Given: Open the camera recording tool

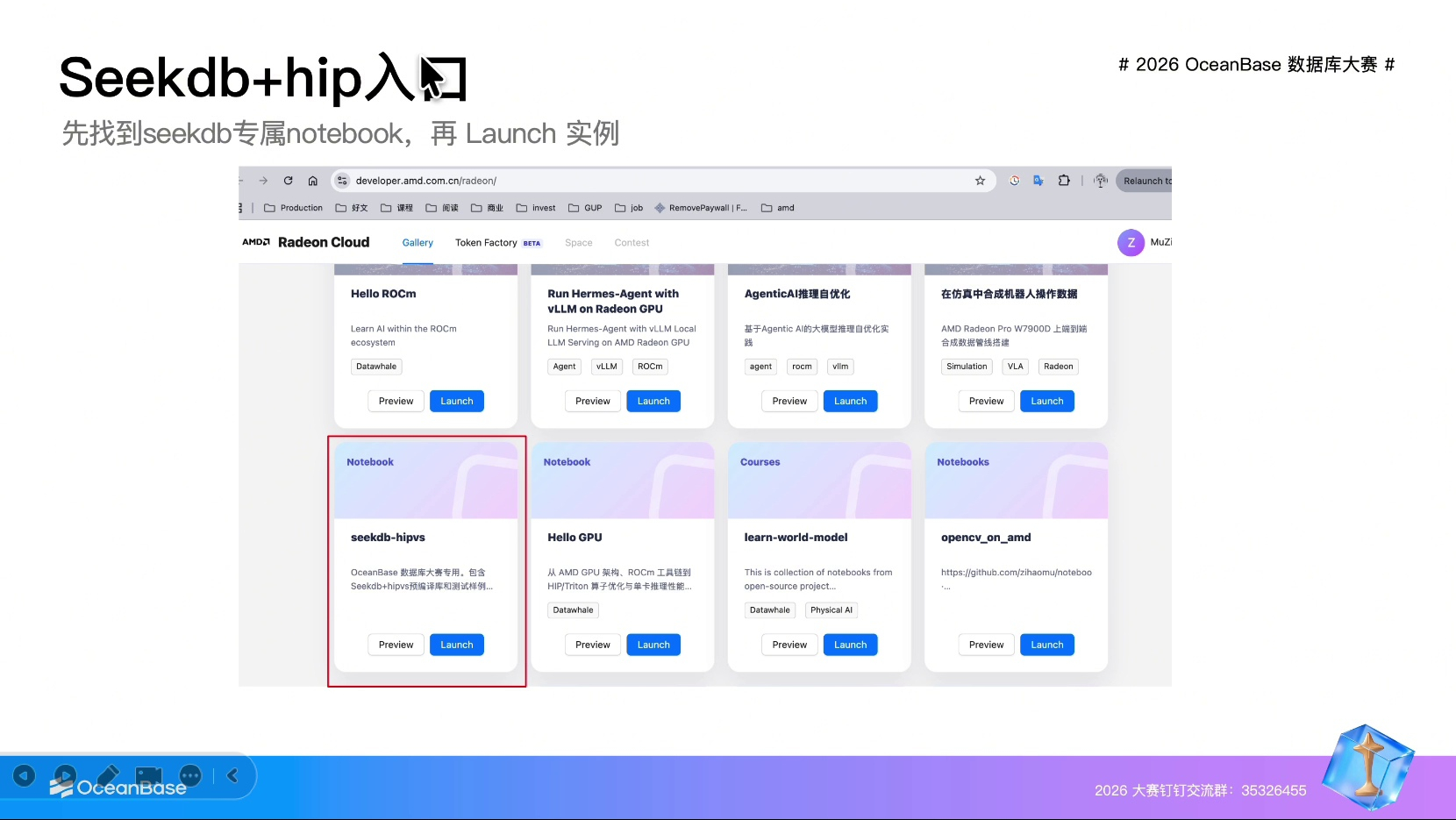Looking at the screenshot, I should point(148,775).
